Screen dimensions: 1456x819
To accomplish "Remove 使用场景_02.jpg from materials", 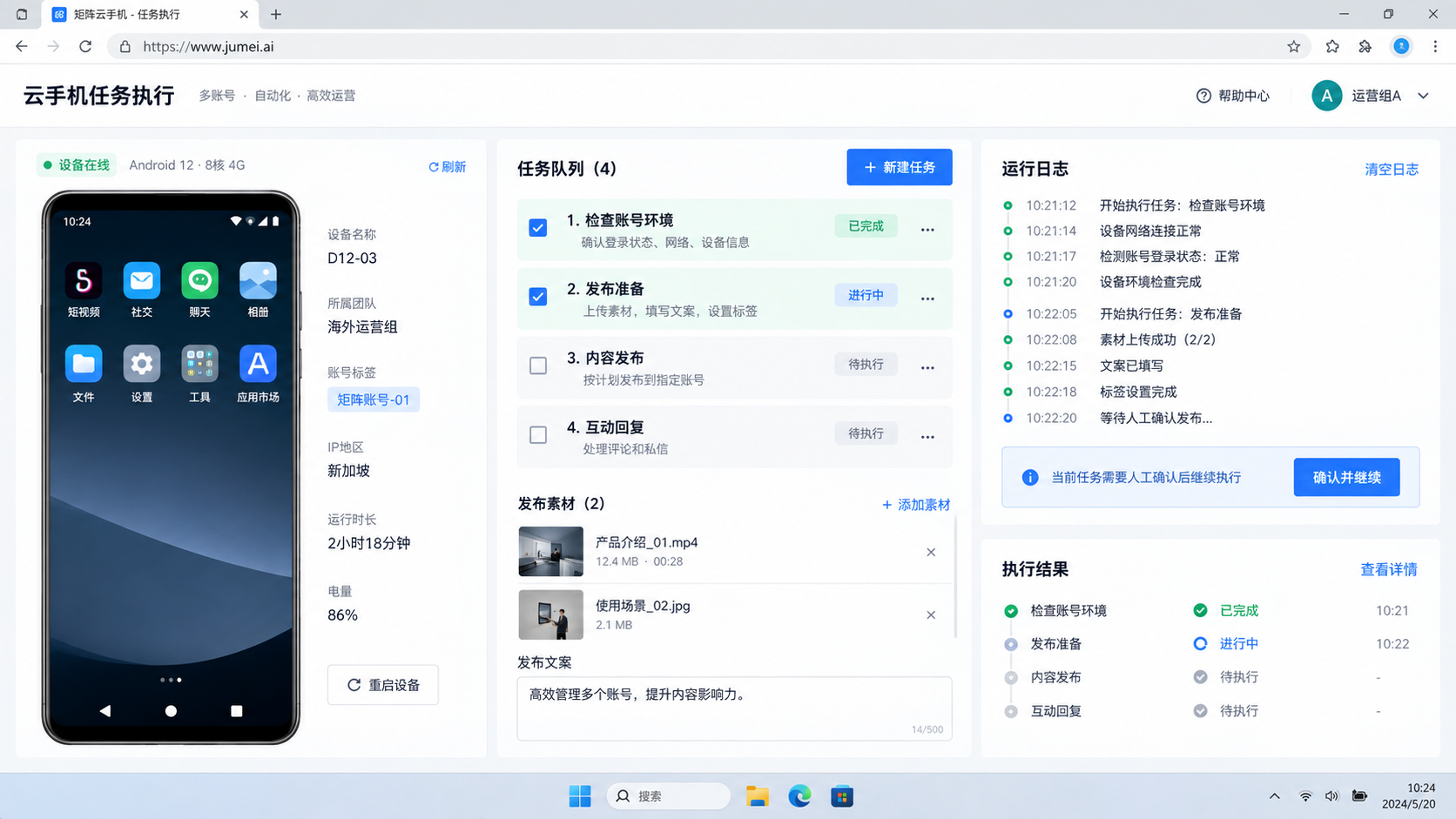I will [x=931, y=615].
